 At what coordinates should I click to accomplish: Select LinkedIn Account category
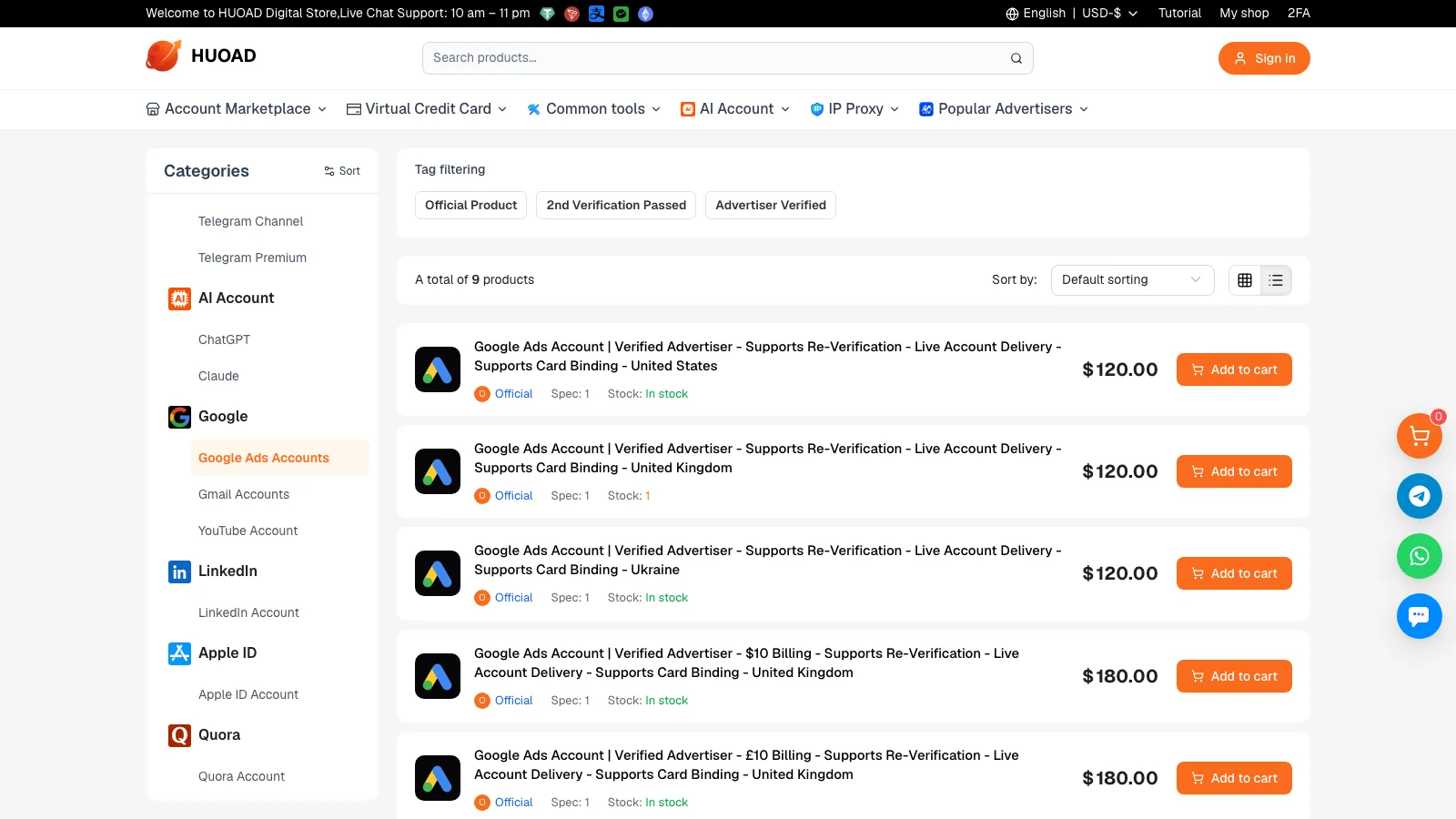coord(248,613)
